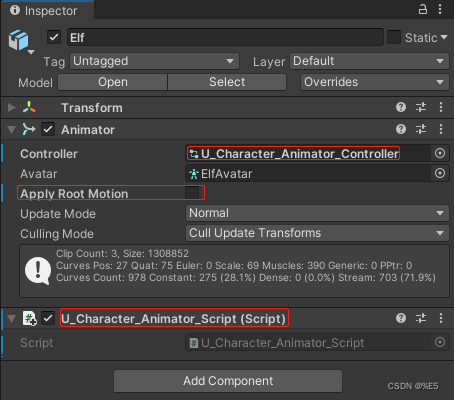Screen dimensions: 454x400
Task: Click the model Open button
Action: click(113, 82)
